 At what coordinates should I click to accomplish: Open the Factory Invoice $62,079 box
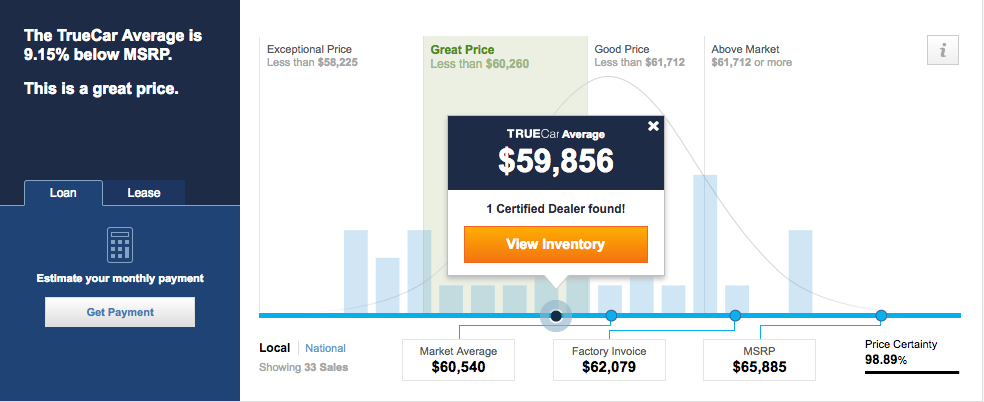coord(609,360)
